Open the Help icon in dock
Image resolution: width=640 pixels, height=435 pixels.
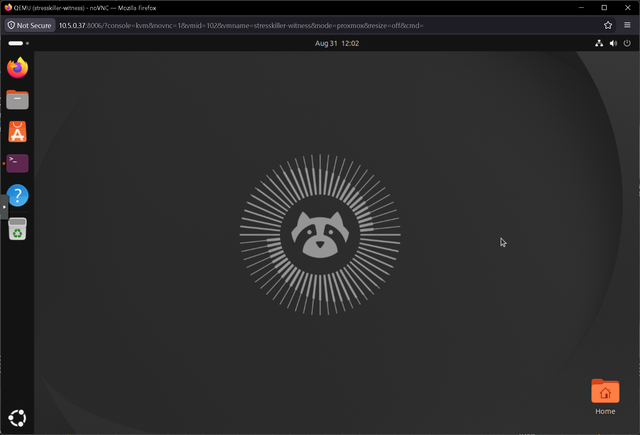coord(17,195)
